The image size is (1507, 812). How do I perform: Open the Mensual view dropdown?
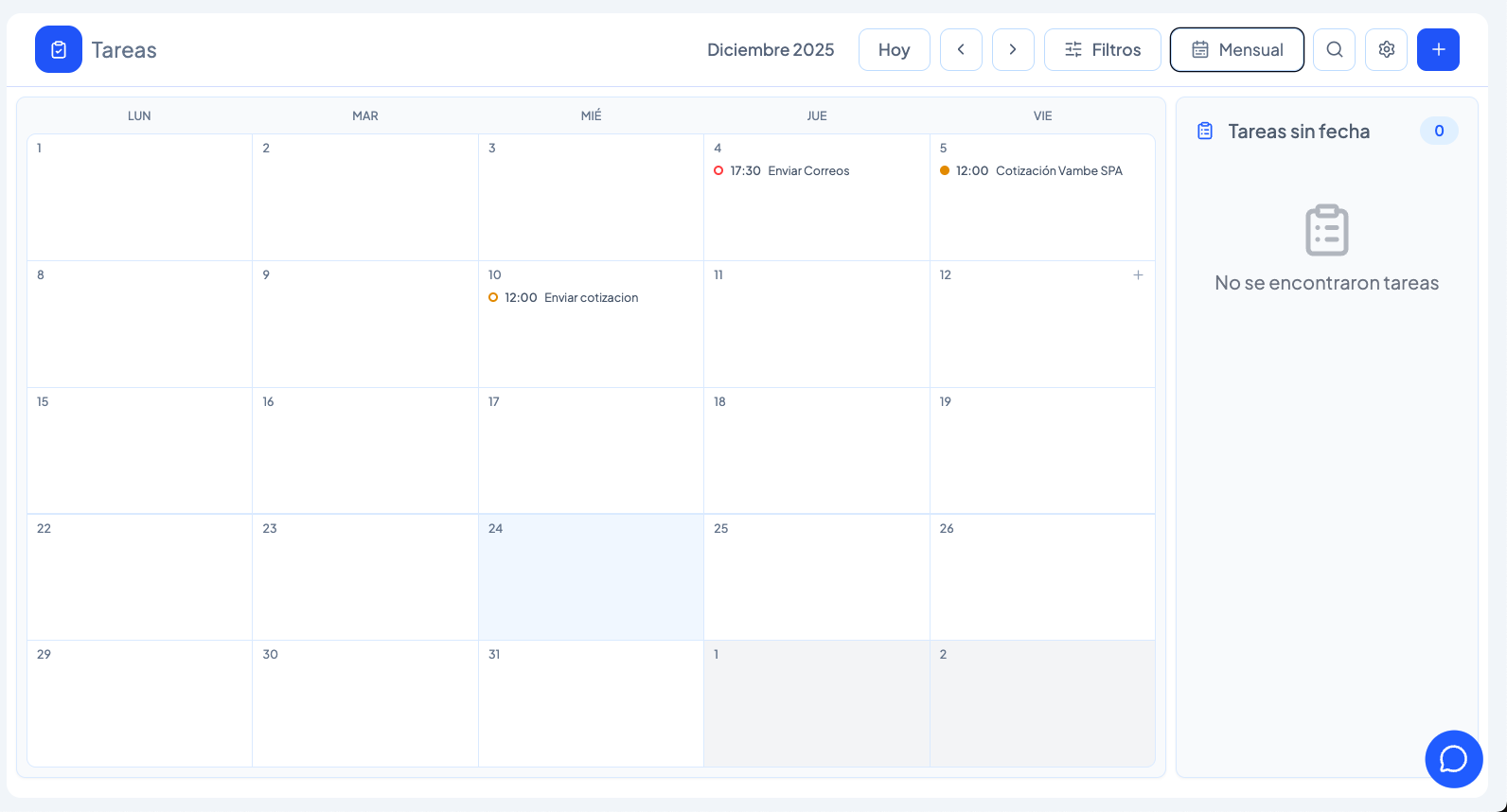(1236, 50)
